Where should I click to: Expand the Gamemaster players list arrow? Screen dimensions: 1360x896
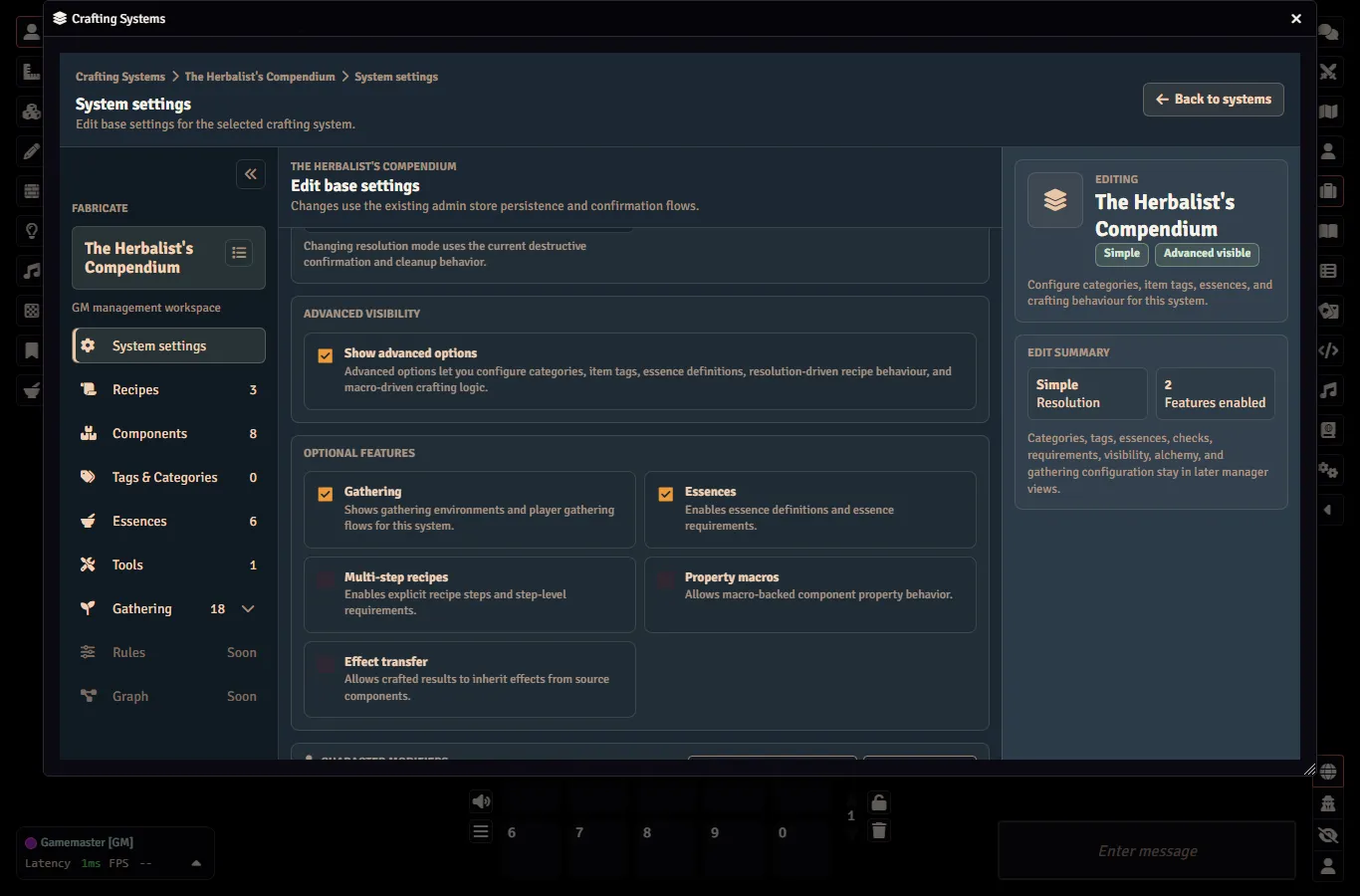tap(196, 863)
